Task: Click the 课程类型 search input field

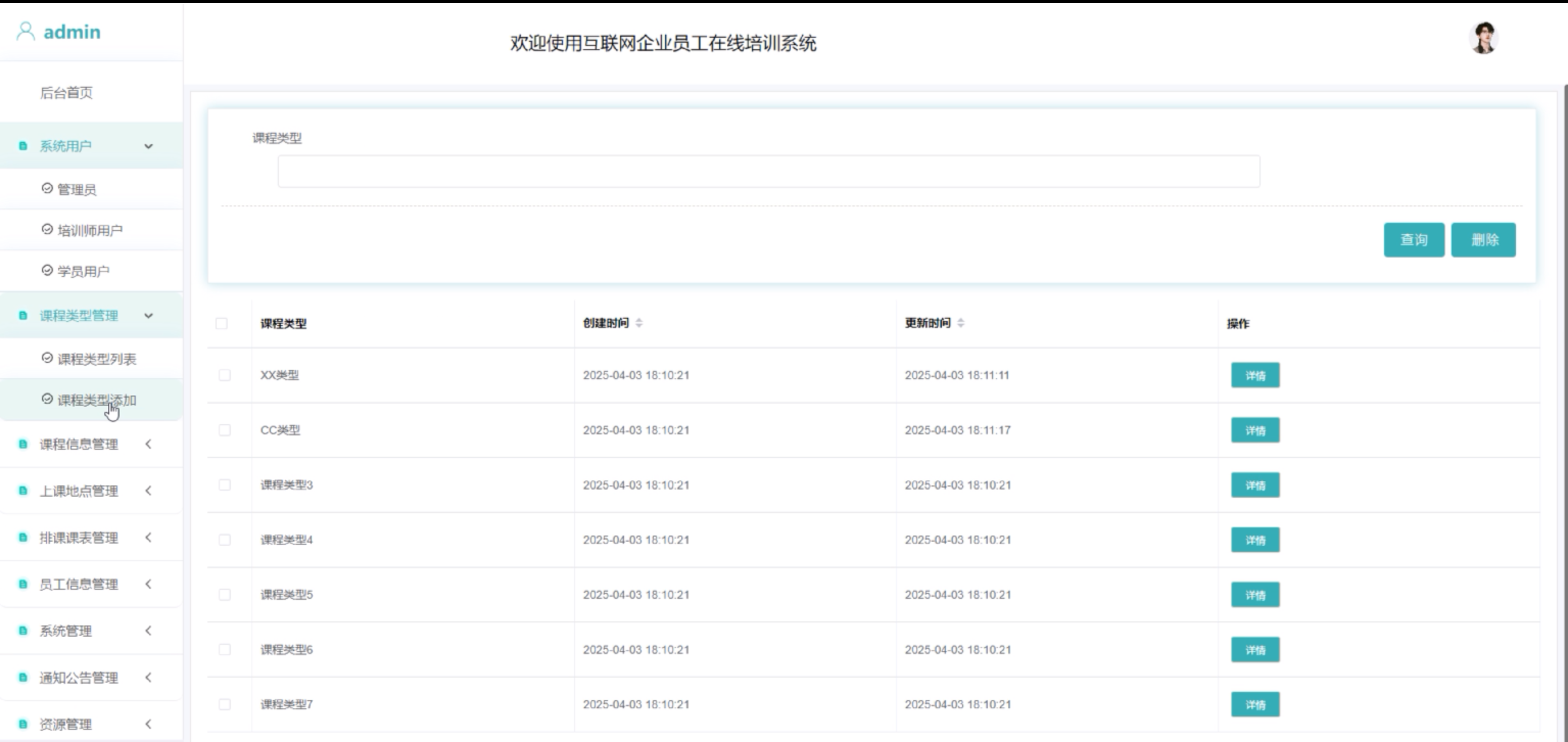Action: coord(768,172)
